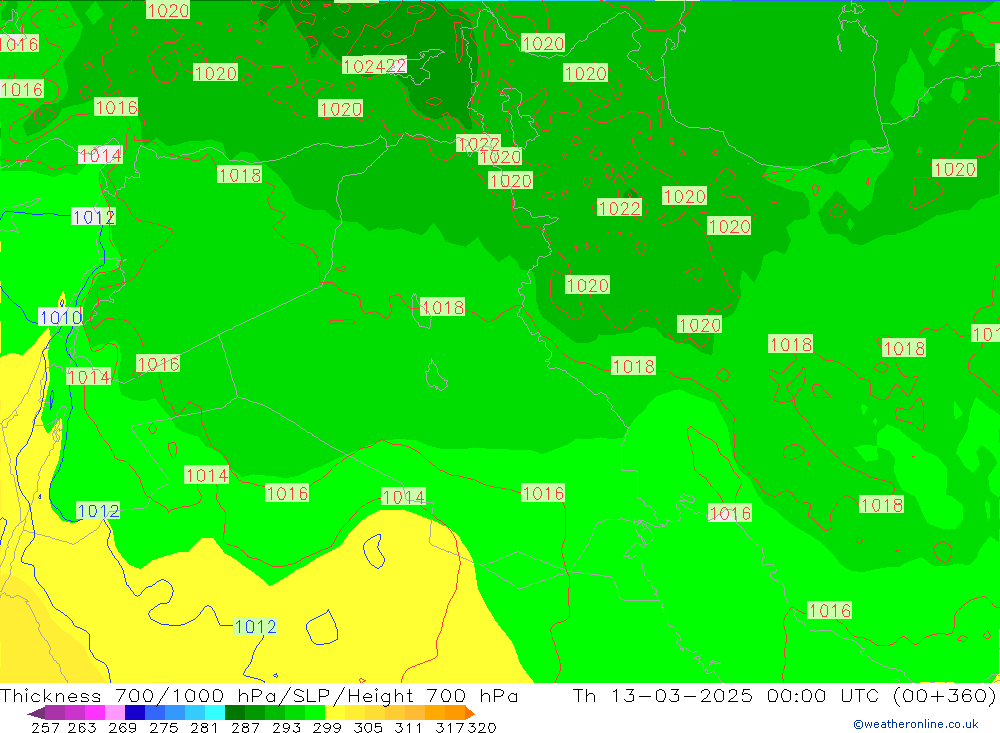Click the legend value 275
The image size is (1000, 733).
(163, 727)
